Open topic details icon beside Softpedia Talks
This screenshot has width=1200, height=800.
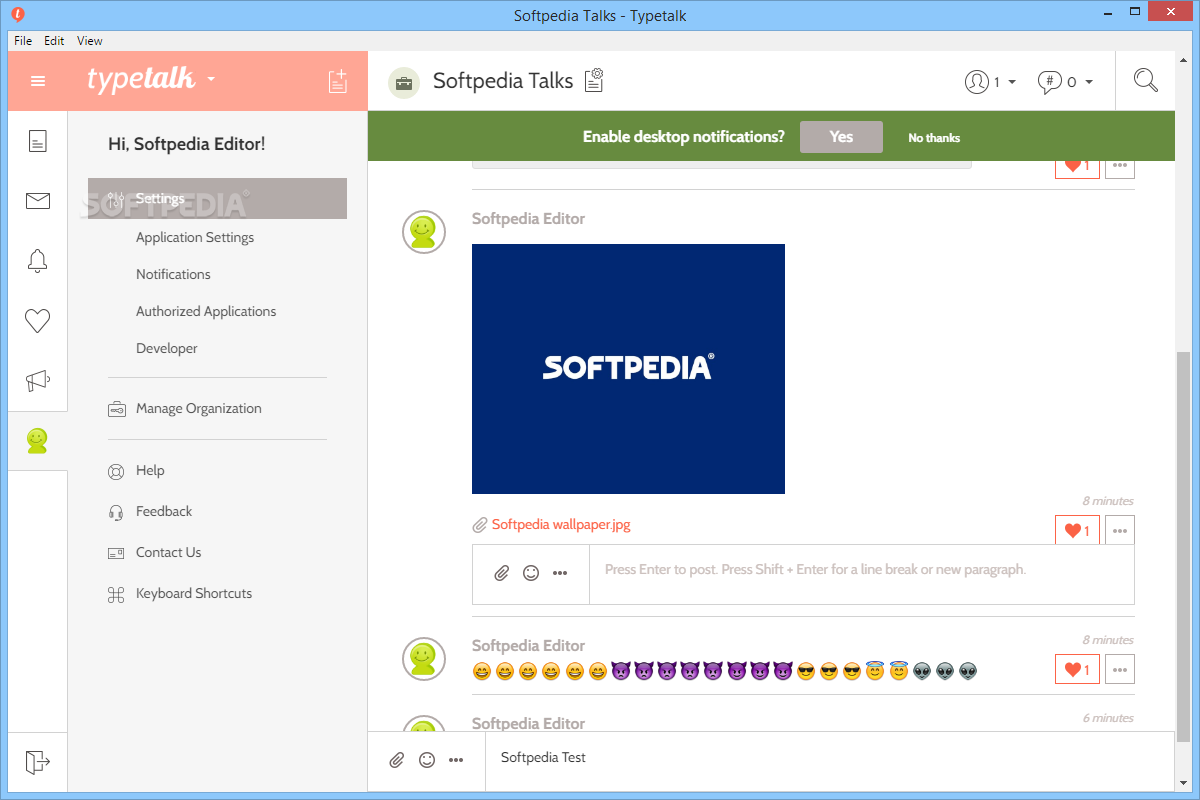point(595,80)
